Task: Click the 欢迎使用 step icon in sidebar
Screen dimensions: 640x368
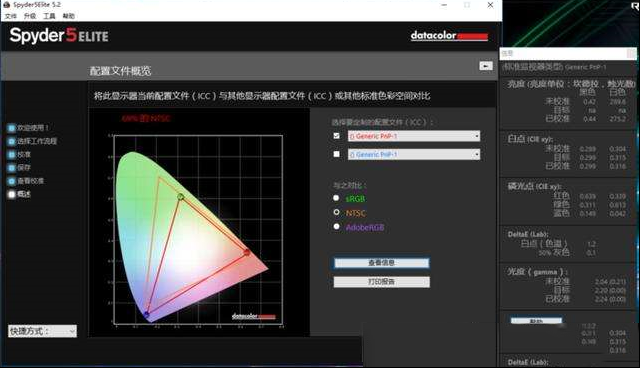Action: pos(11,128)
